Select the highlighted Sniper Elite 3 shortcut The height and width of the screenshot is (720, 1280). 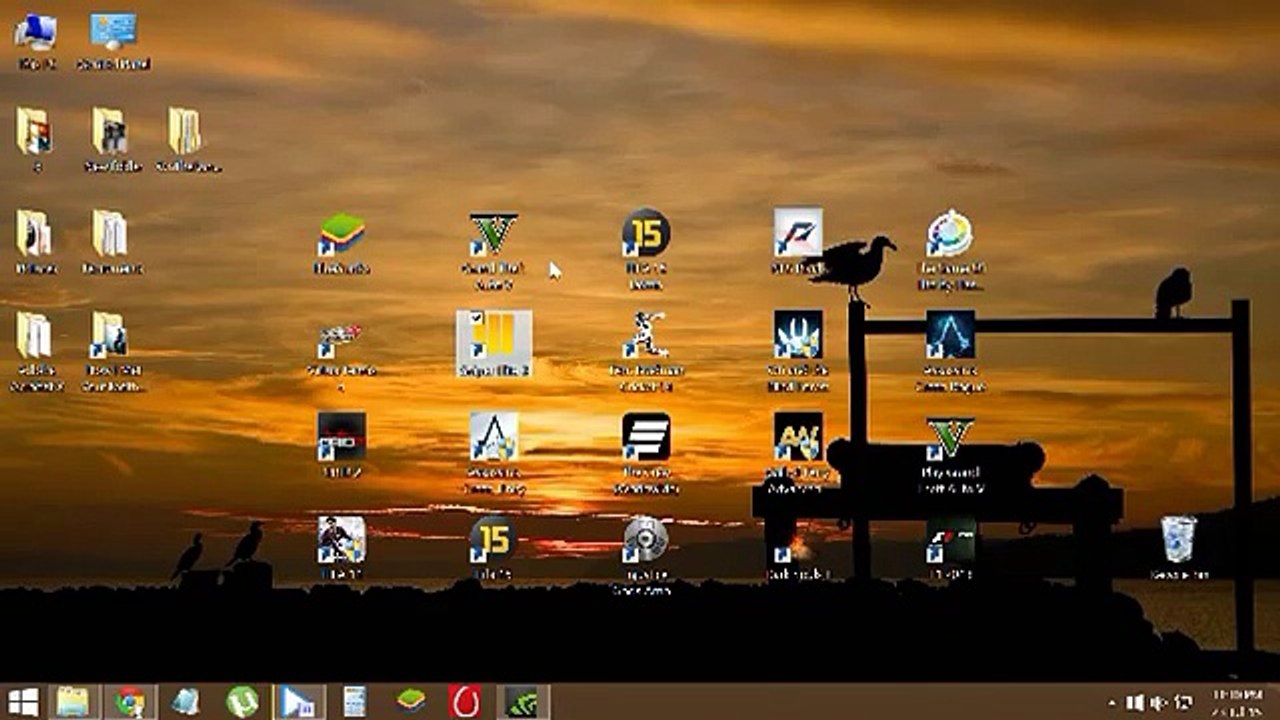tap(494, 344)
